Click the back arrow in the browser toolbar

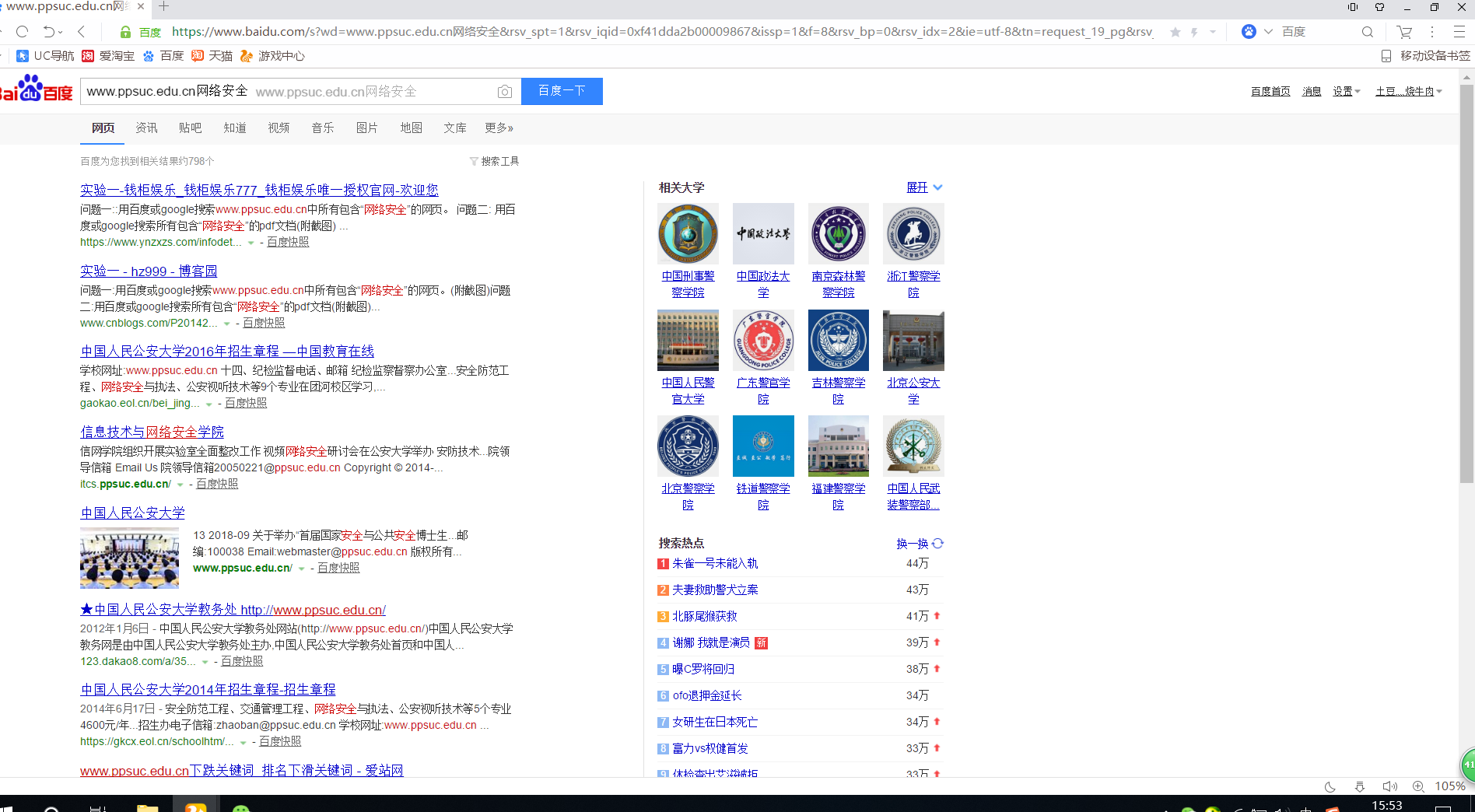(x=82, y=32)
